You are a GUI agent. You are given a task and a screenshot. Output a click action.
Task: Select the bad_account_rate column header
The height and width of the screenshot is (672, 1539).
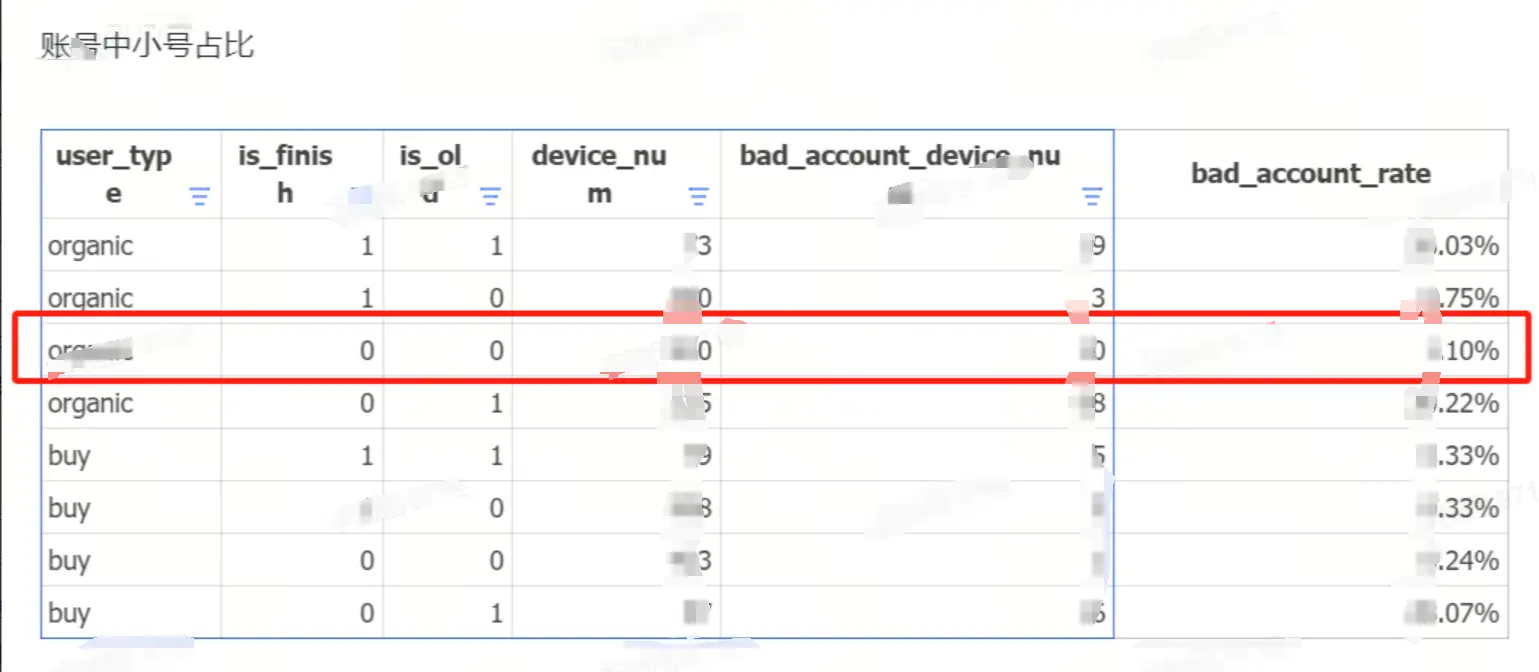1310,174
